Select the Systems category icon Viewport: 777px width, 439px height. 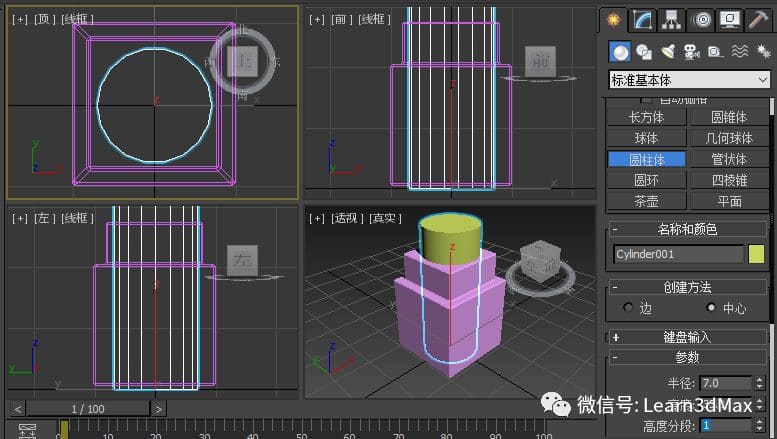coord(763,52)
